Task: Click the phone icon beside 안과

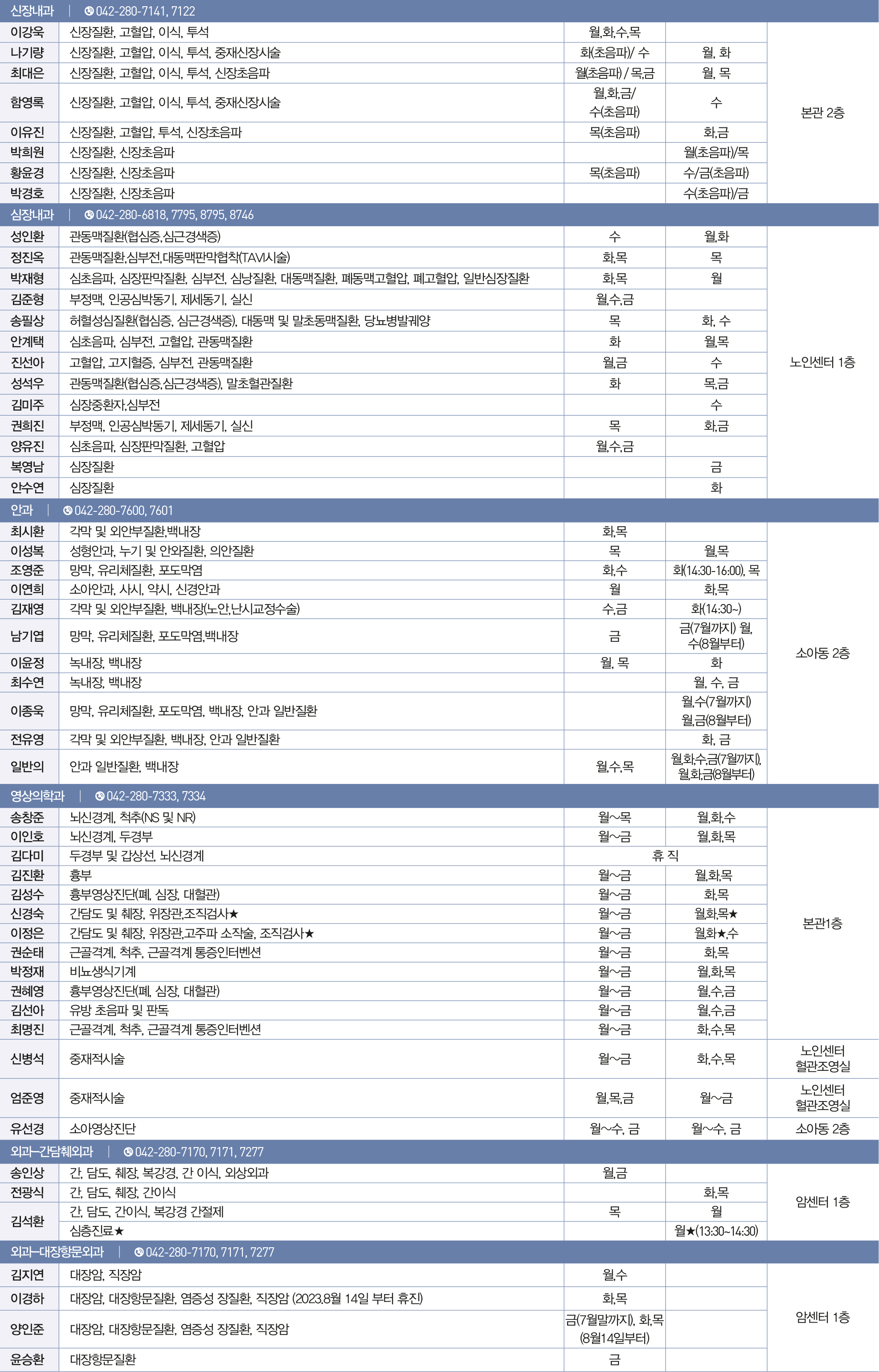Action: 67,511
